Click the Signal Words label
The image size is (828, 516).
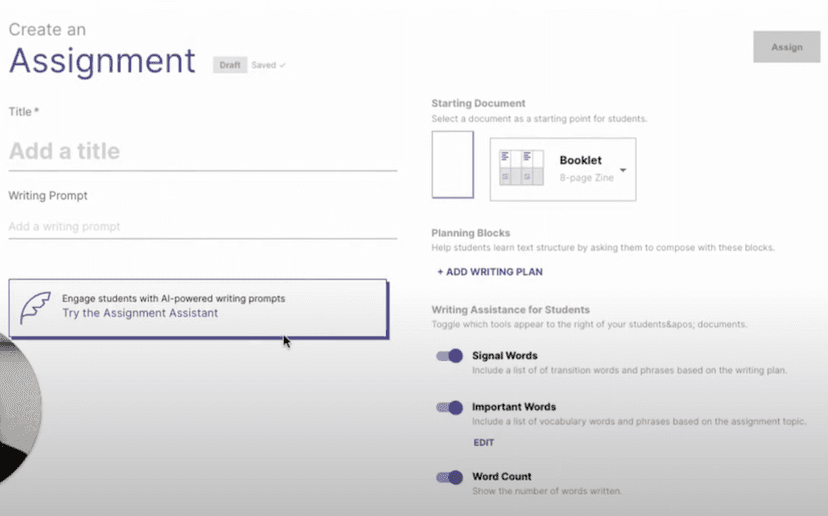click(504, 356)
